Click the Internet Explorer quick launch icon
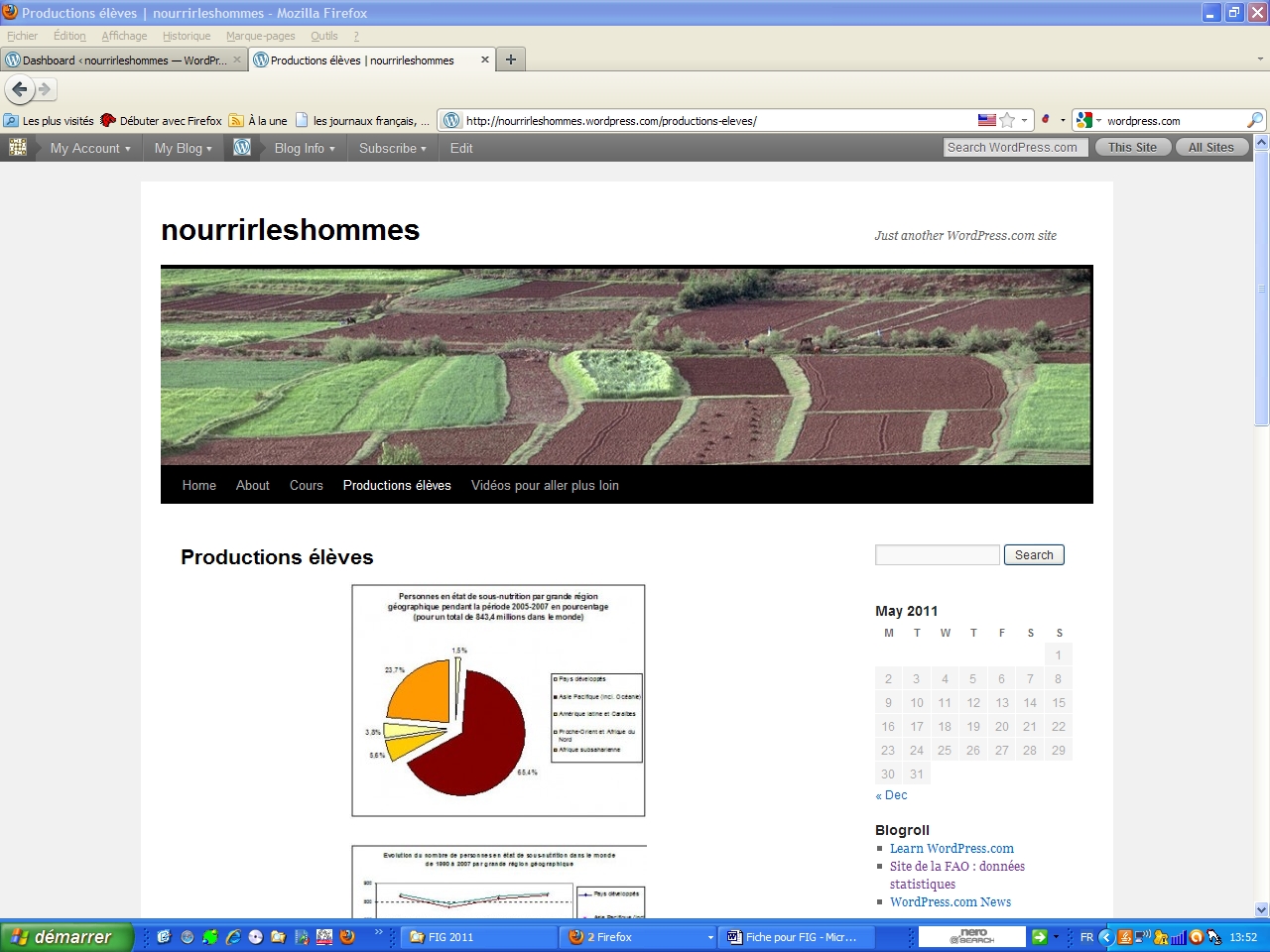Screen dimensions: 1270x952 pyautogui.click(x=233, y=936)
